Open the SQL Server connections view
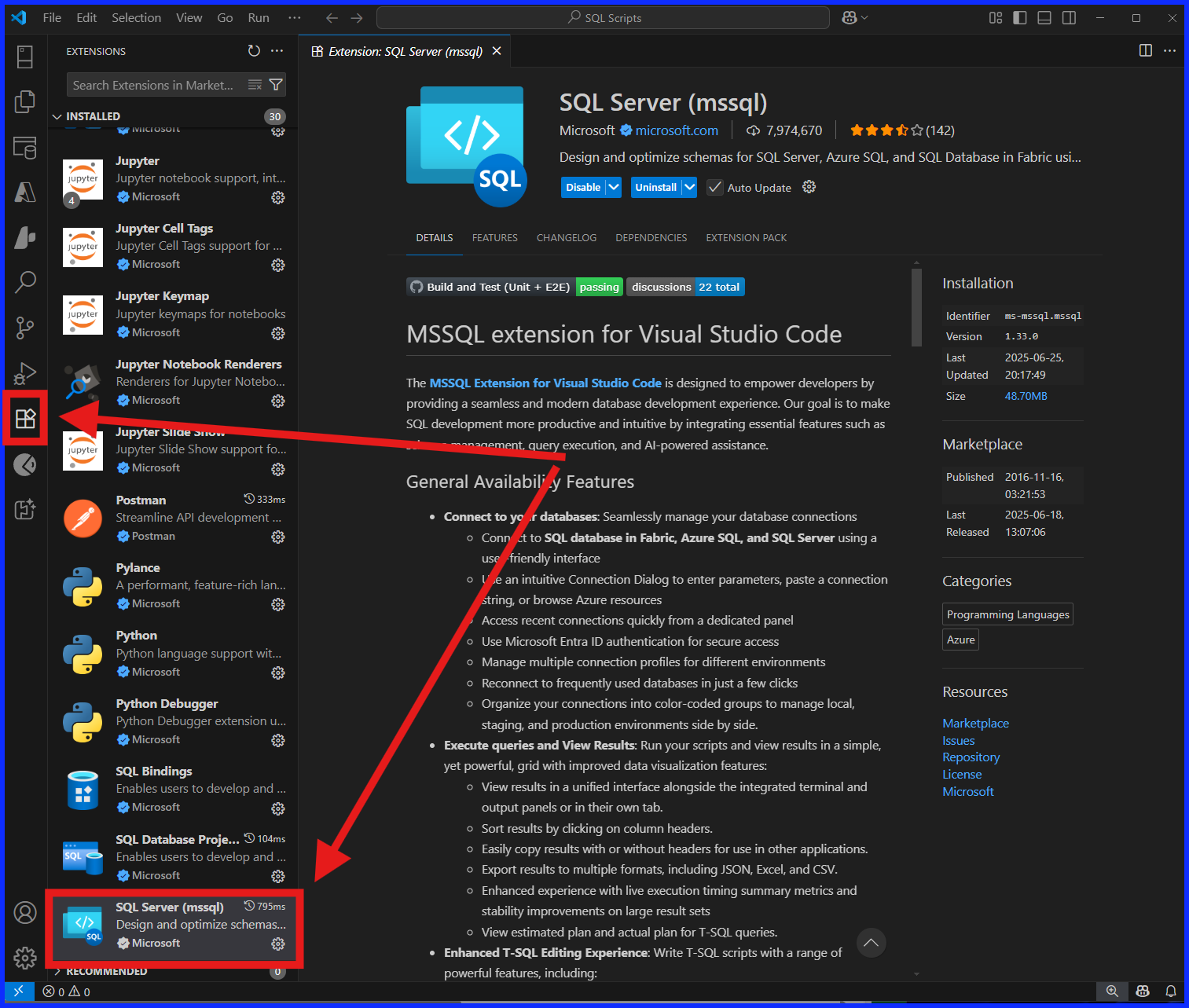Screen dimensions: 1189x1008 click(25, 147)
